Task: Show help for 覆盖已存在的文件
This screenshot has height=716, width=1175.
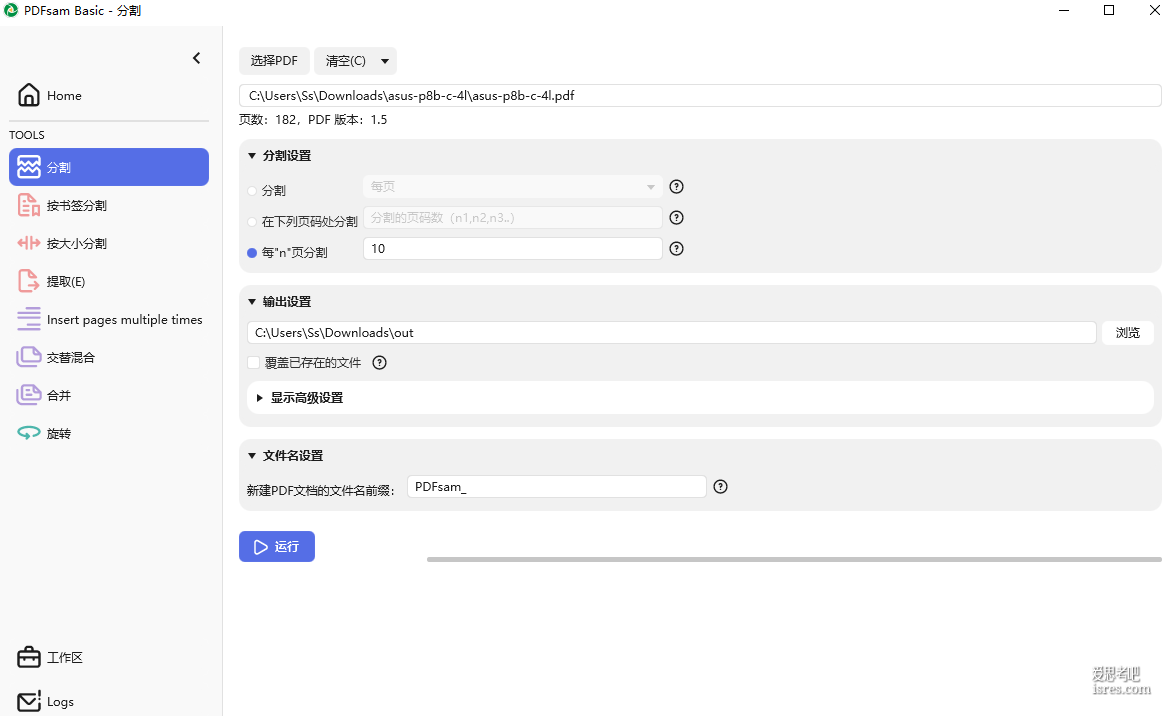Action: [x=380, y=363]
